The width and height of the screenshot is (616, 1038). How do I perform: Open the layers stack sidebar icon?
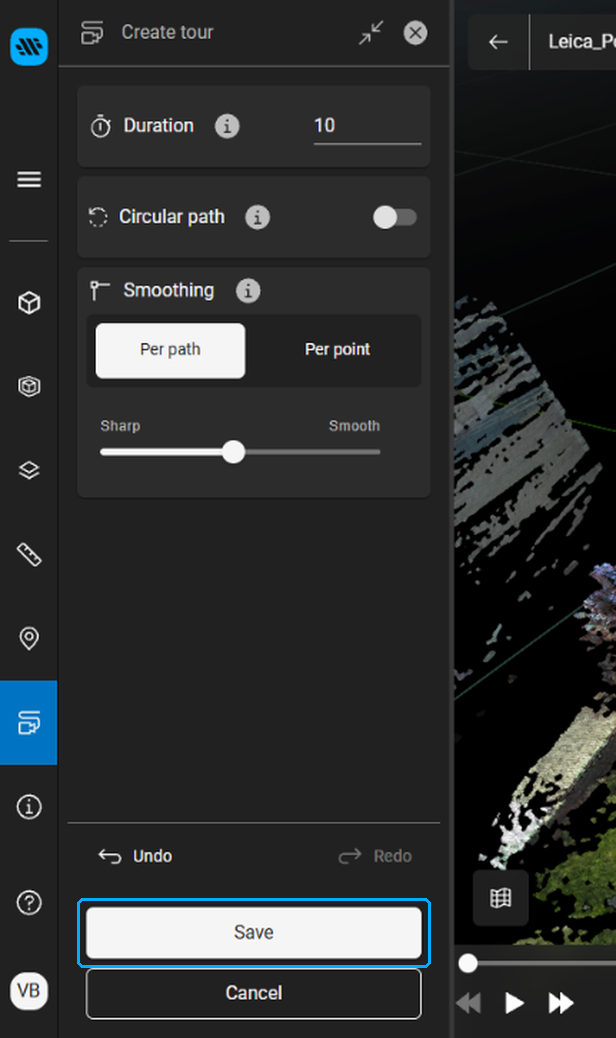click(29, 470)
